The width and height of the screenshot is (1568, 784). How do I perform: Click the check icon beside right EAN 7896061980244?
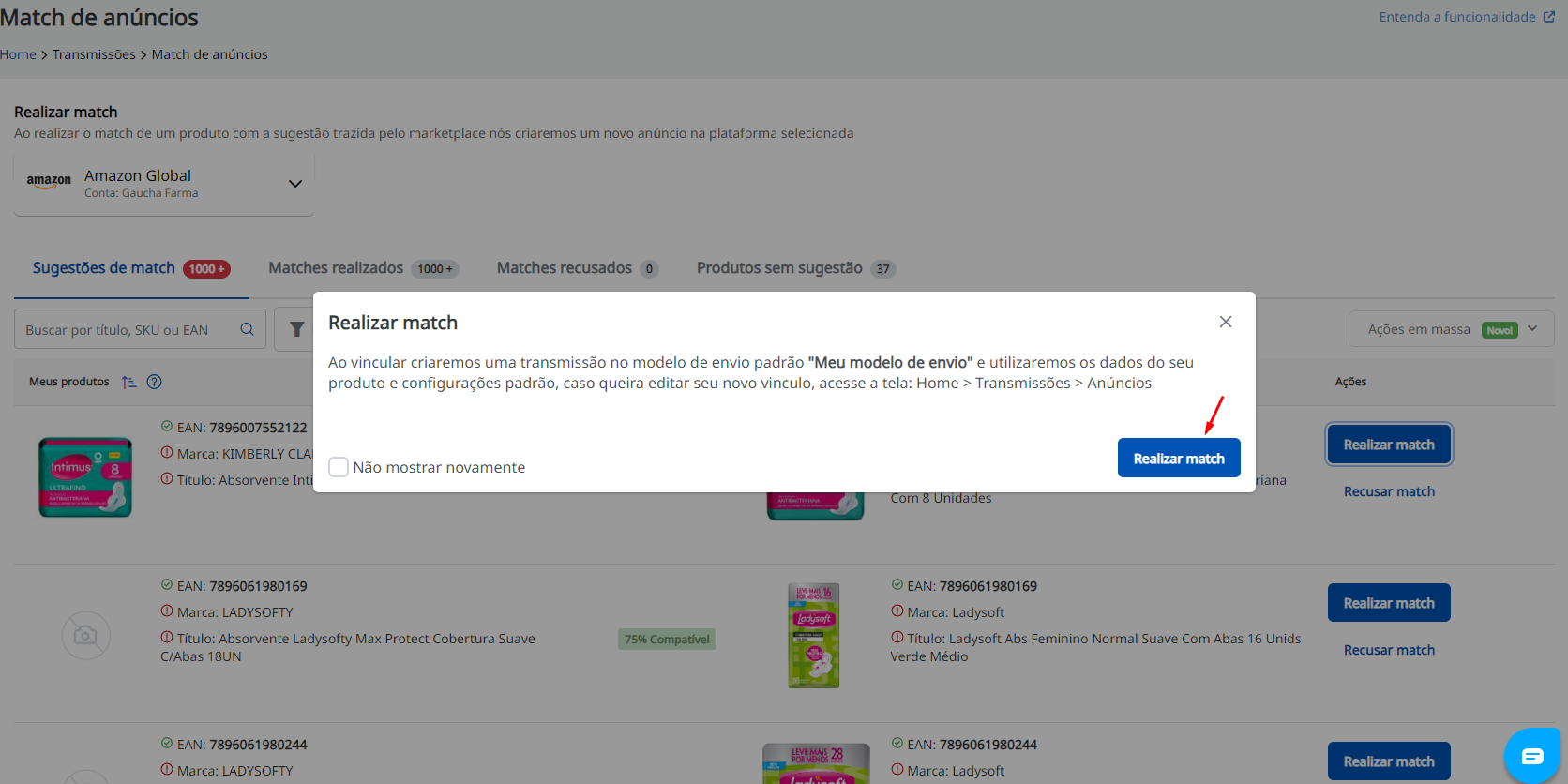pyautogui.click(x=897, y=744)
